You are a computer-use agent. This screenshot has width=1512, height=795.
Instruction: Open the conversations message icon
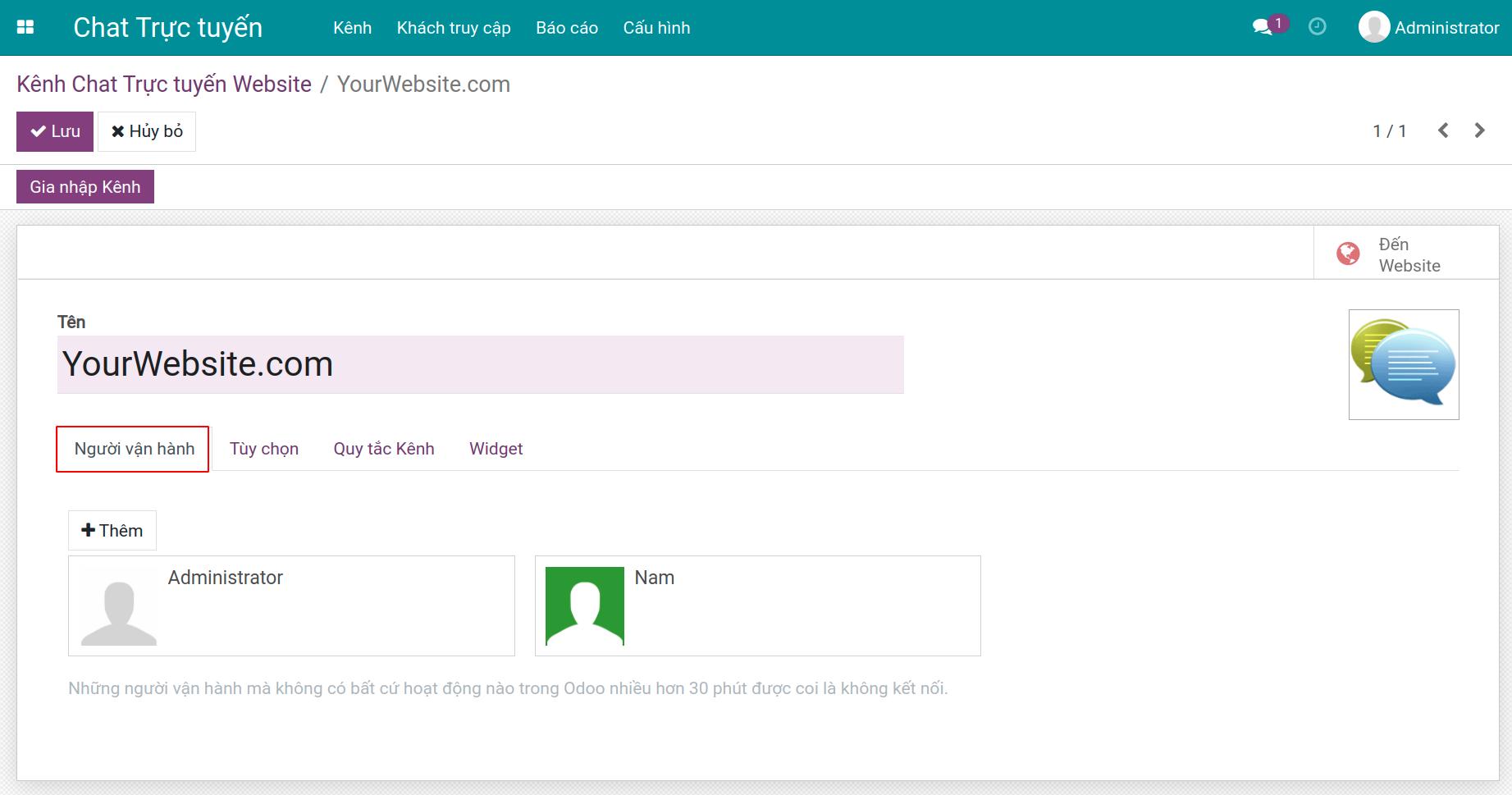pyautogui.click(x=1263, y=27)
